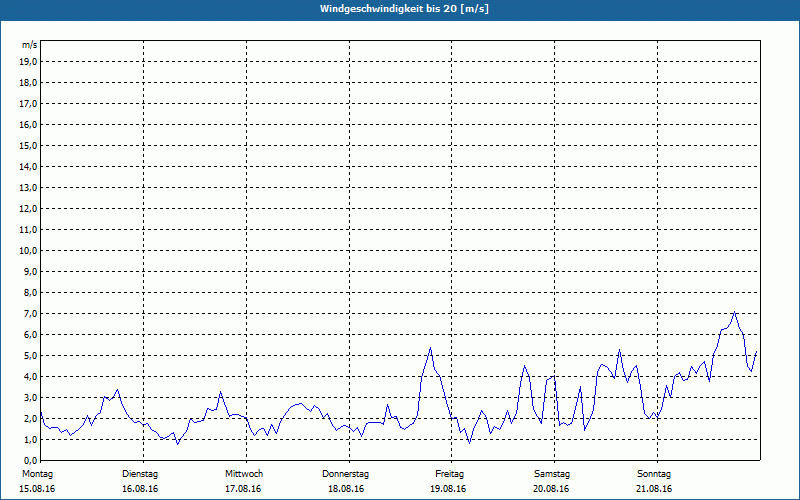
Task: Click the date 17.08.16 on the axis
Action: 243,489
